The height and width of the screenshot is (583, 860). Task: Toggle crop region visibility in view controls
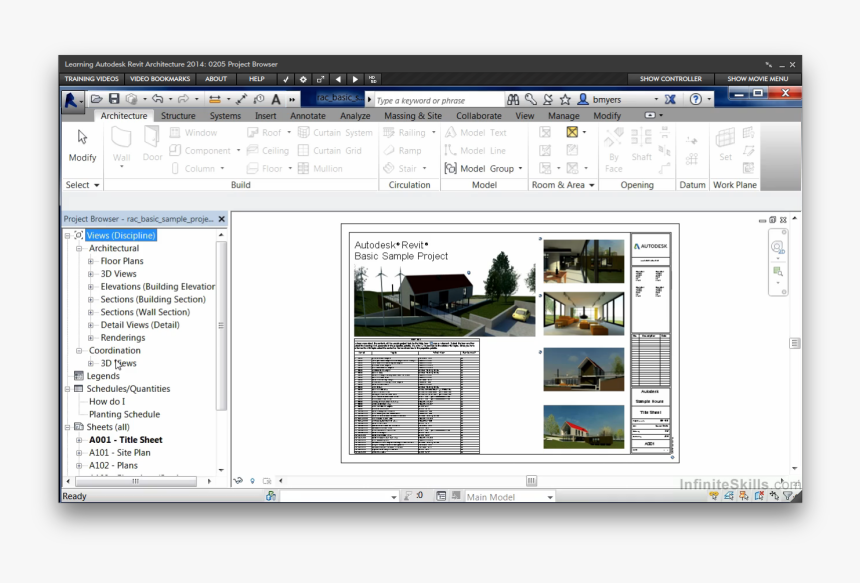[x=267, y=481]
